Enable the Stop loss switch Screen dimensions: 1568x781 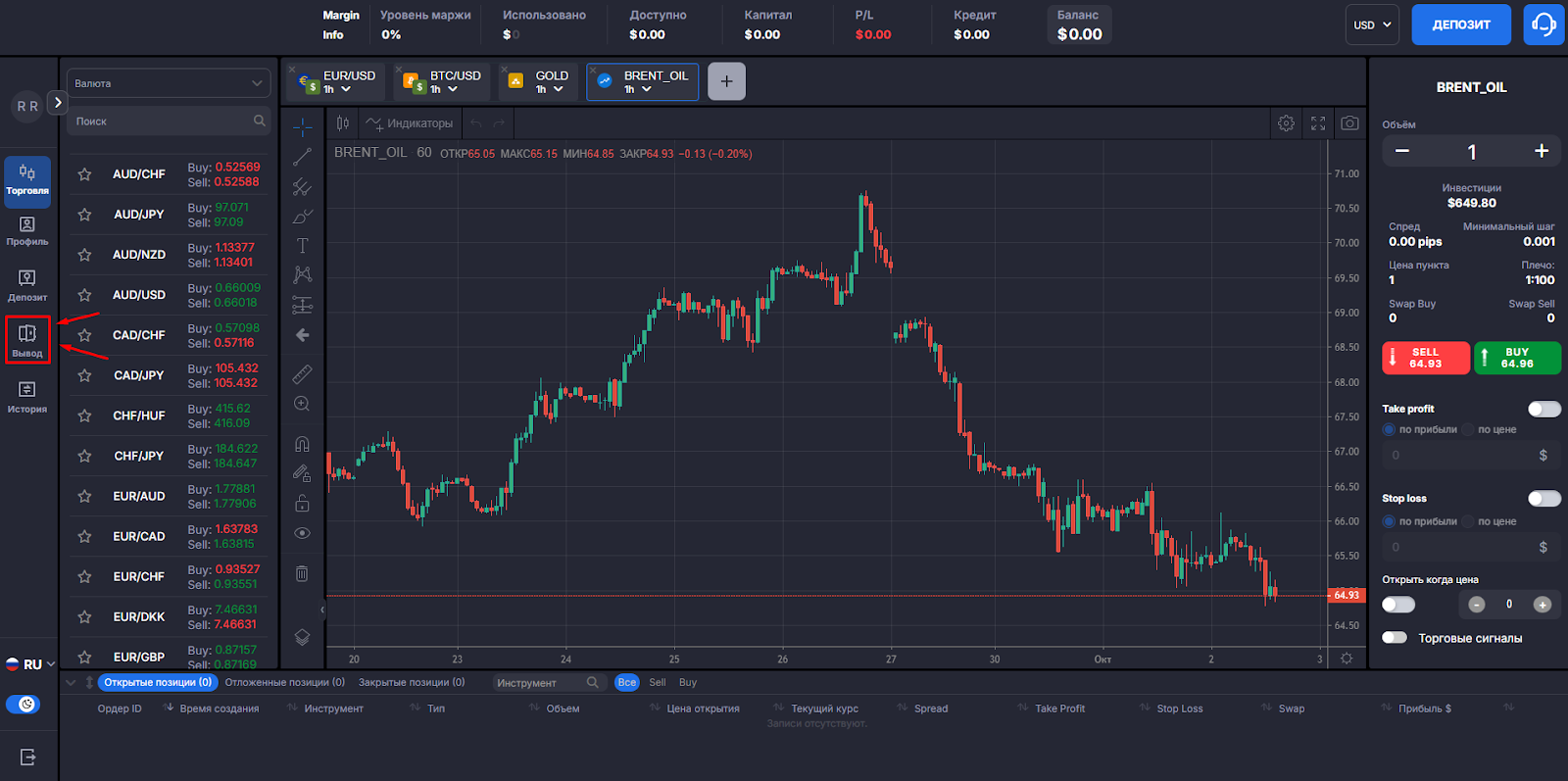1543,499
